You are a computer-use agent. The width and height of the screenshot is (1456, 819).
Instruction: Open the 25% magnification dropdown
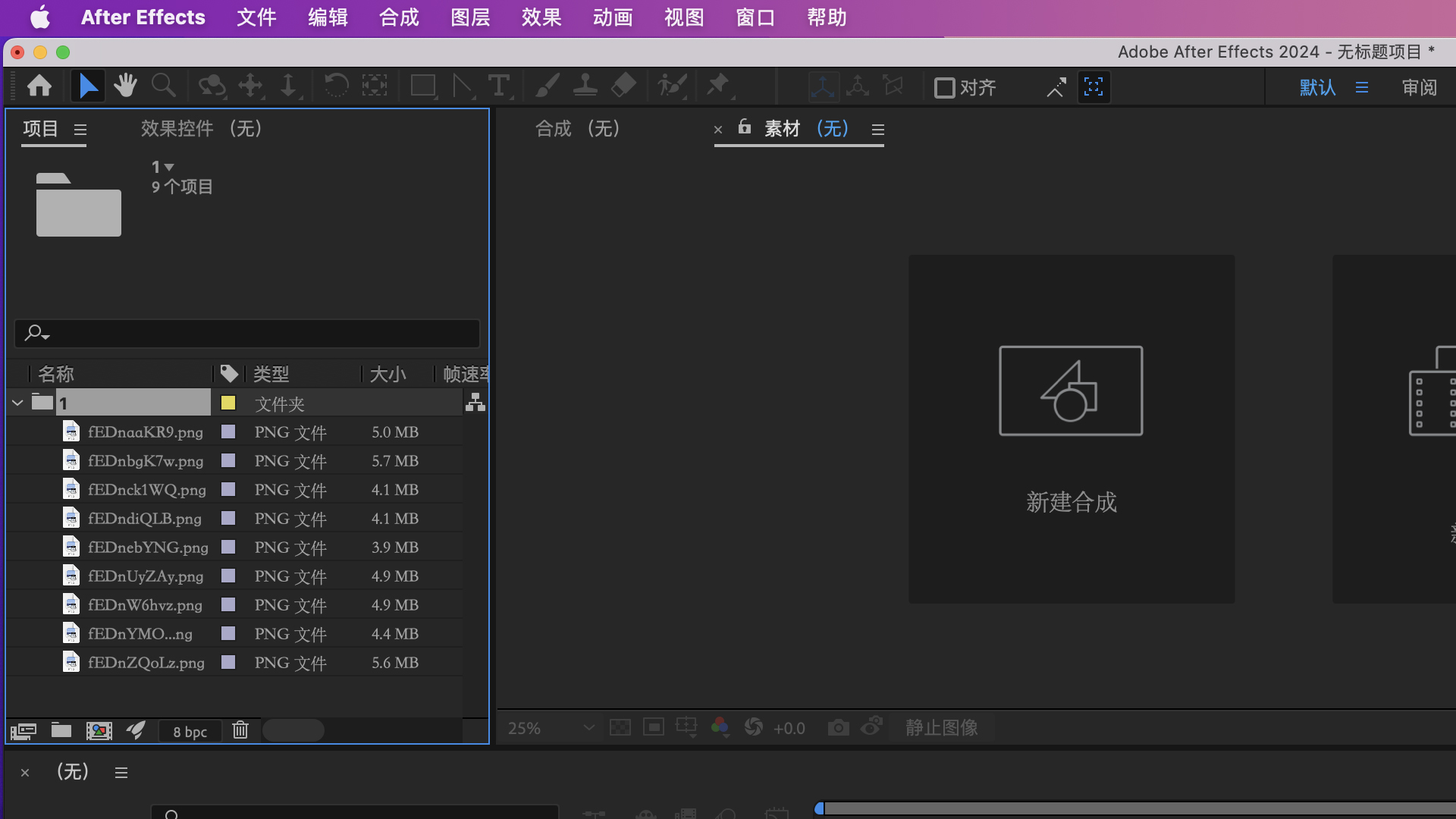click(551, 727)
